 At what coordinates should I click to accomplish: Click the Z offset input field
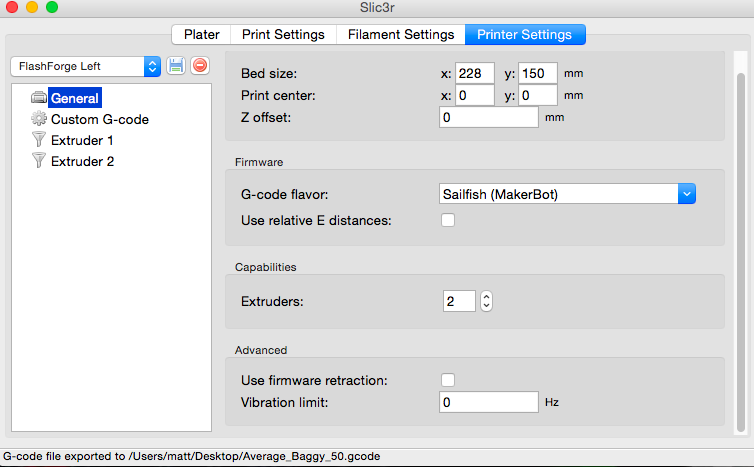489,117
